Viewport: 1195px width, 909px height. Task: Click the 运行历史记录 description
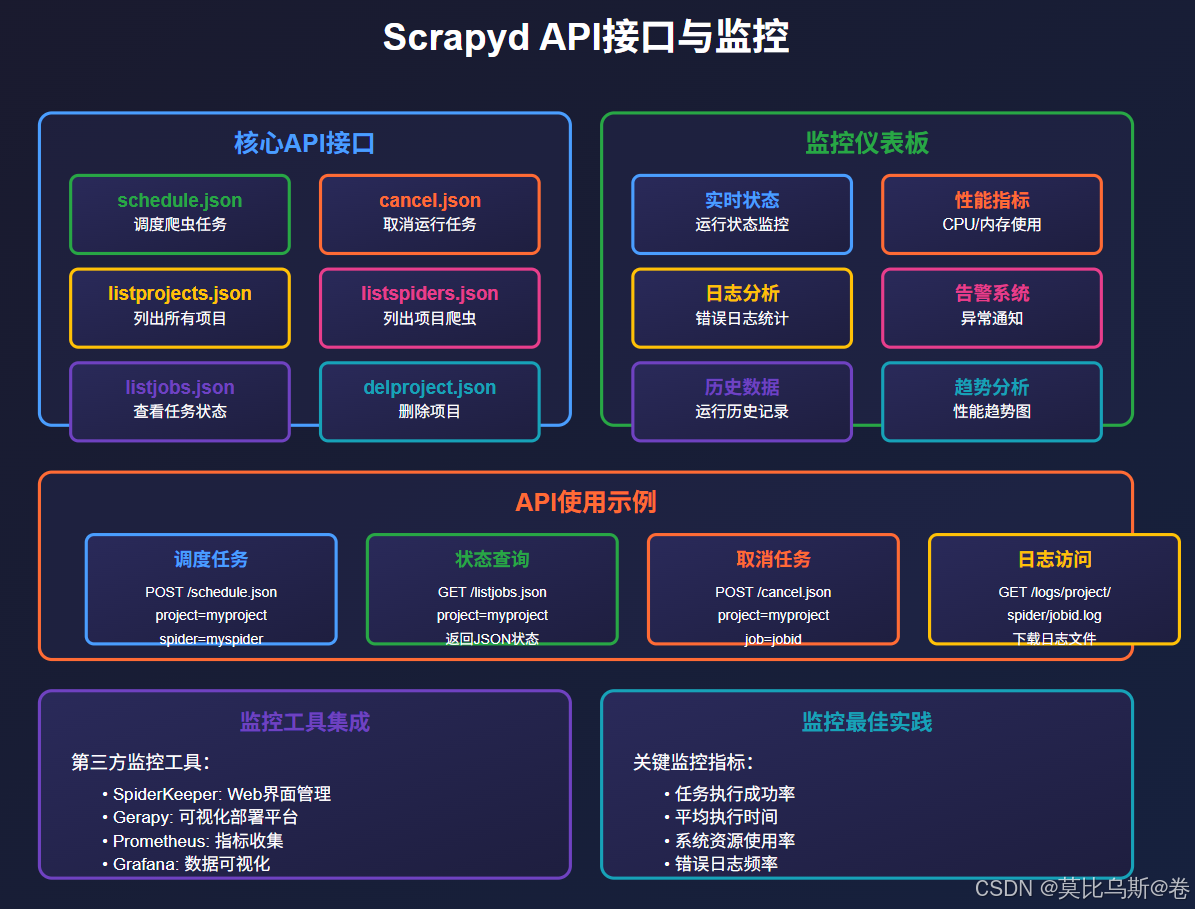(742, 411)
